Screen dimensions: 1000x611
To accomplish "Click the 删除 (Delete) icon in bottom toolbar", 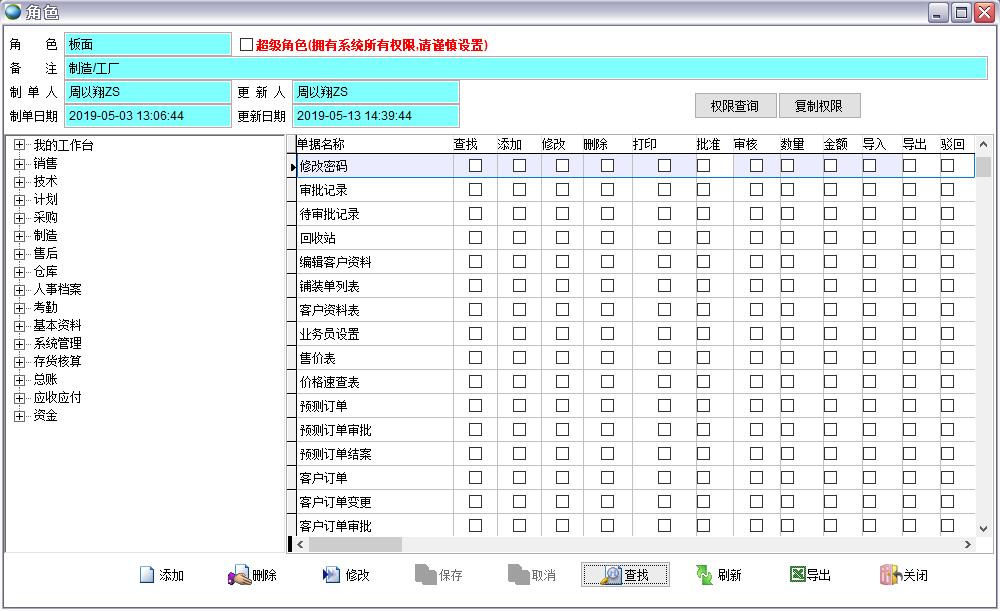I will 239,575.
